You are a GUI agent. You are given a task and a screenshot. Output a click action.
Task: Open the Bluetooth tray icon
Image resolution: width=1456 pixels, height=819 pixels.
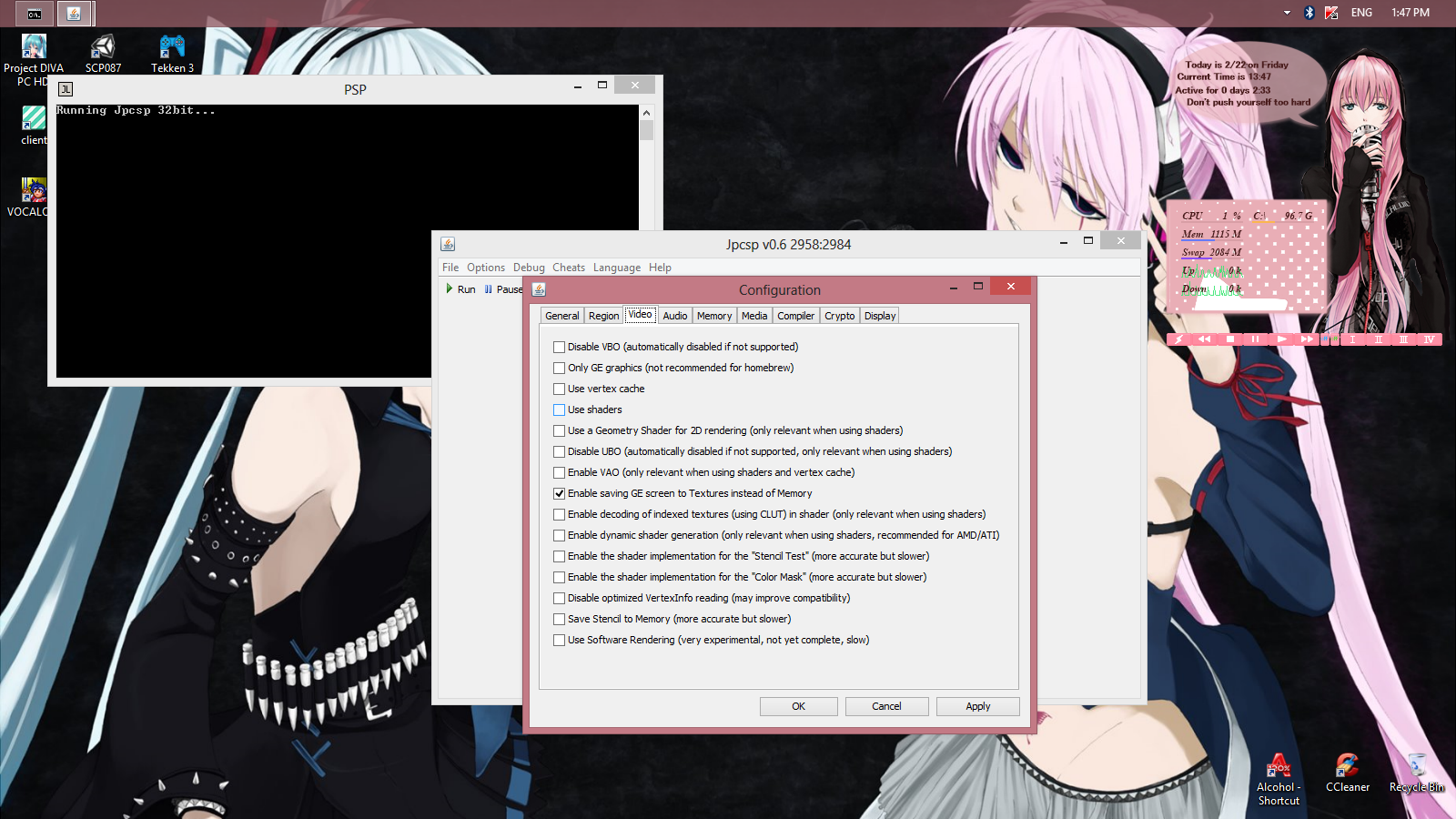coord(1309,13)
